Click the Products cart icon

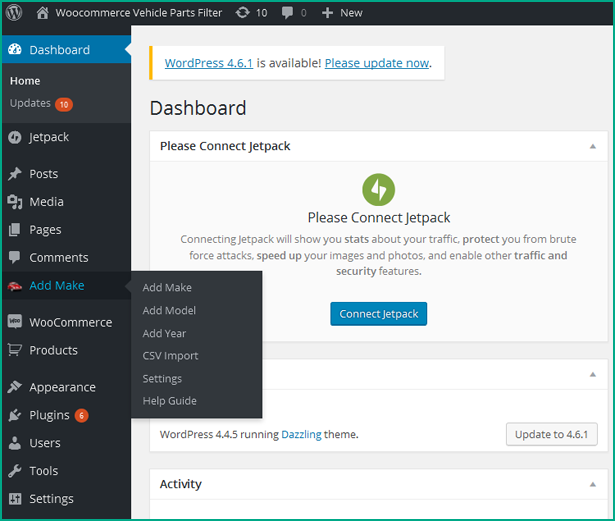coord(15,350)
